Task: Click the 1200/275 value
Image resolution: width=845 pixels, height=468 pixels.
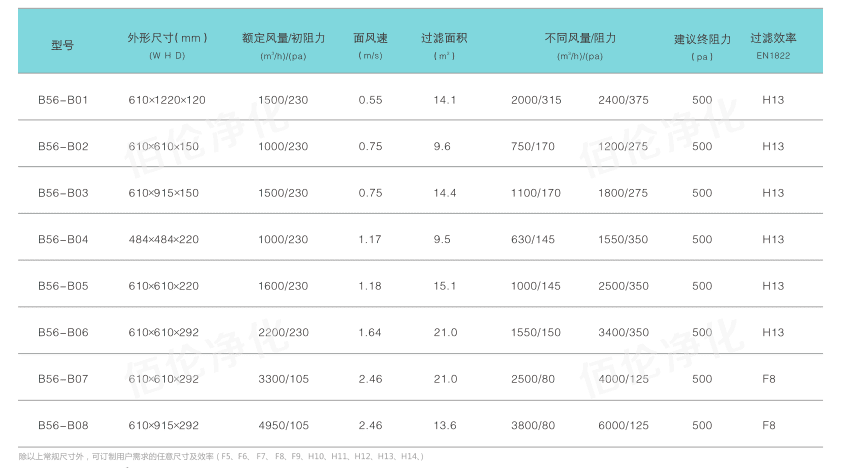Action: 622,146
